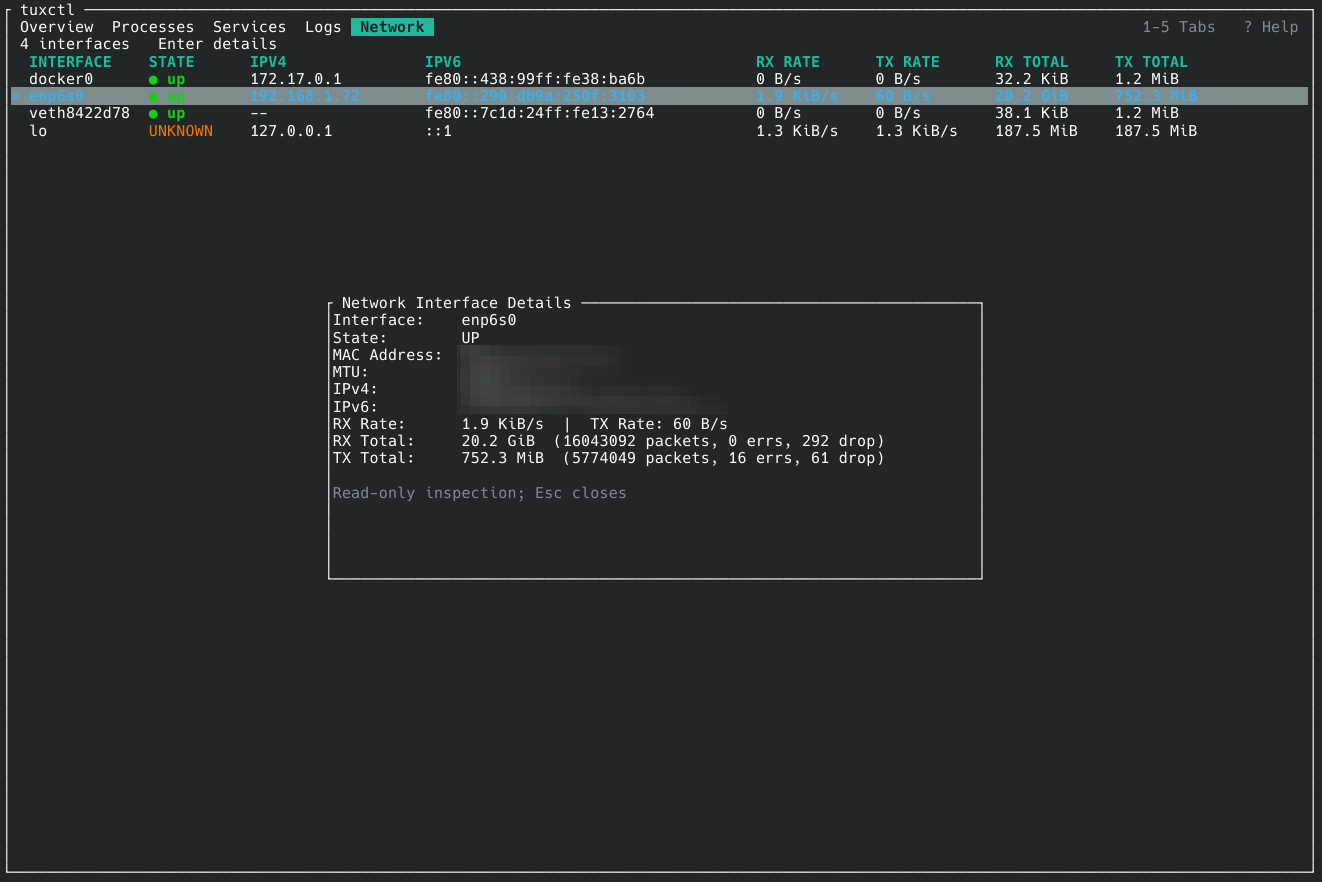Viewport: 1322px width, 882px height.
Task: Click the IPV6 column header
Action: click(x=443, y=62)
